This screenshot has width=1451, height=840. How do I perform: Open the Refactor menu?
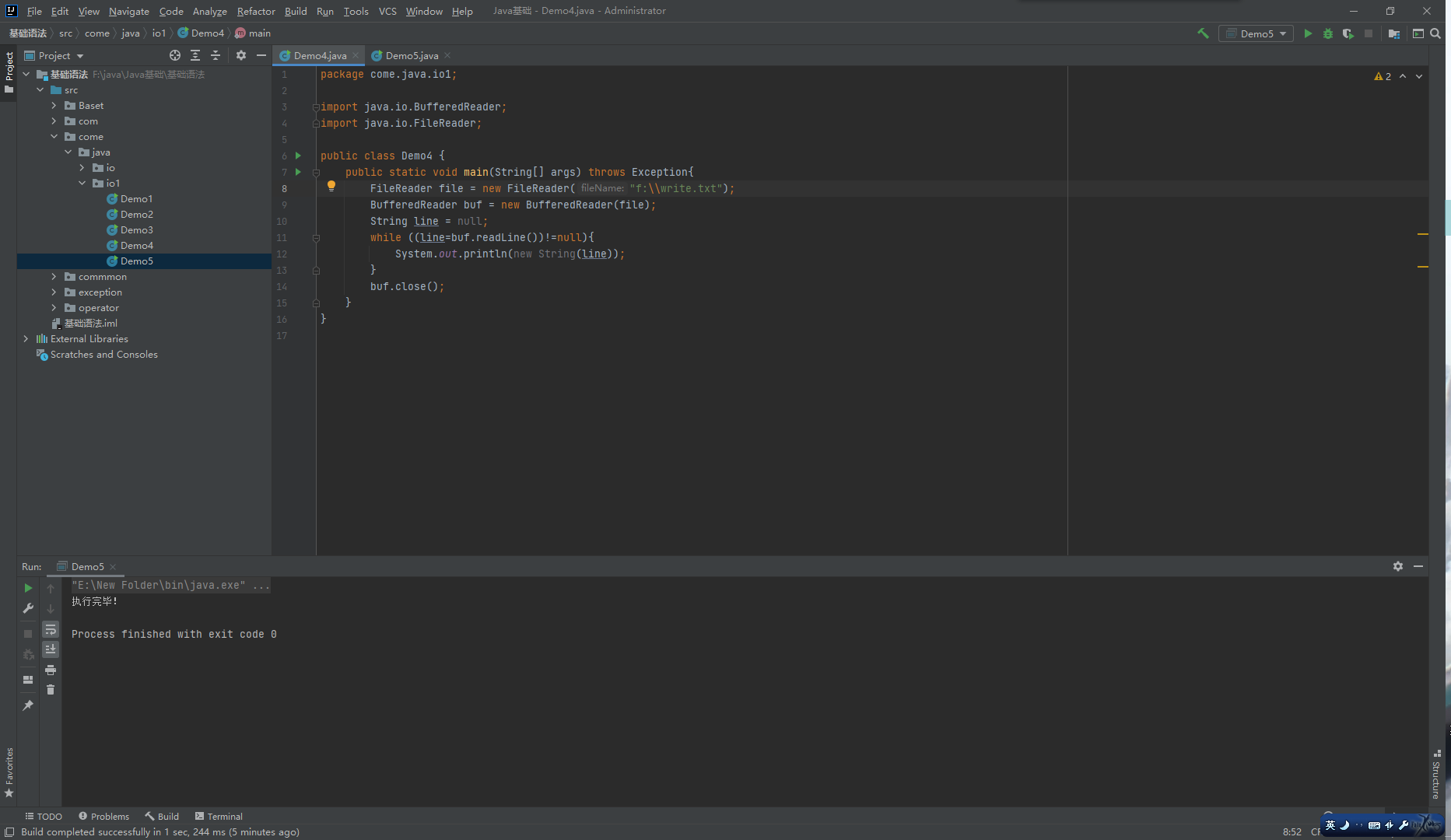(x=256, y=11)
